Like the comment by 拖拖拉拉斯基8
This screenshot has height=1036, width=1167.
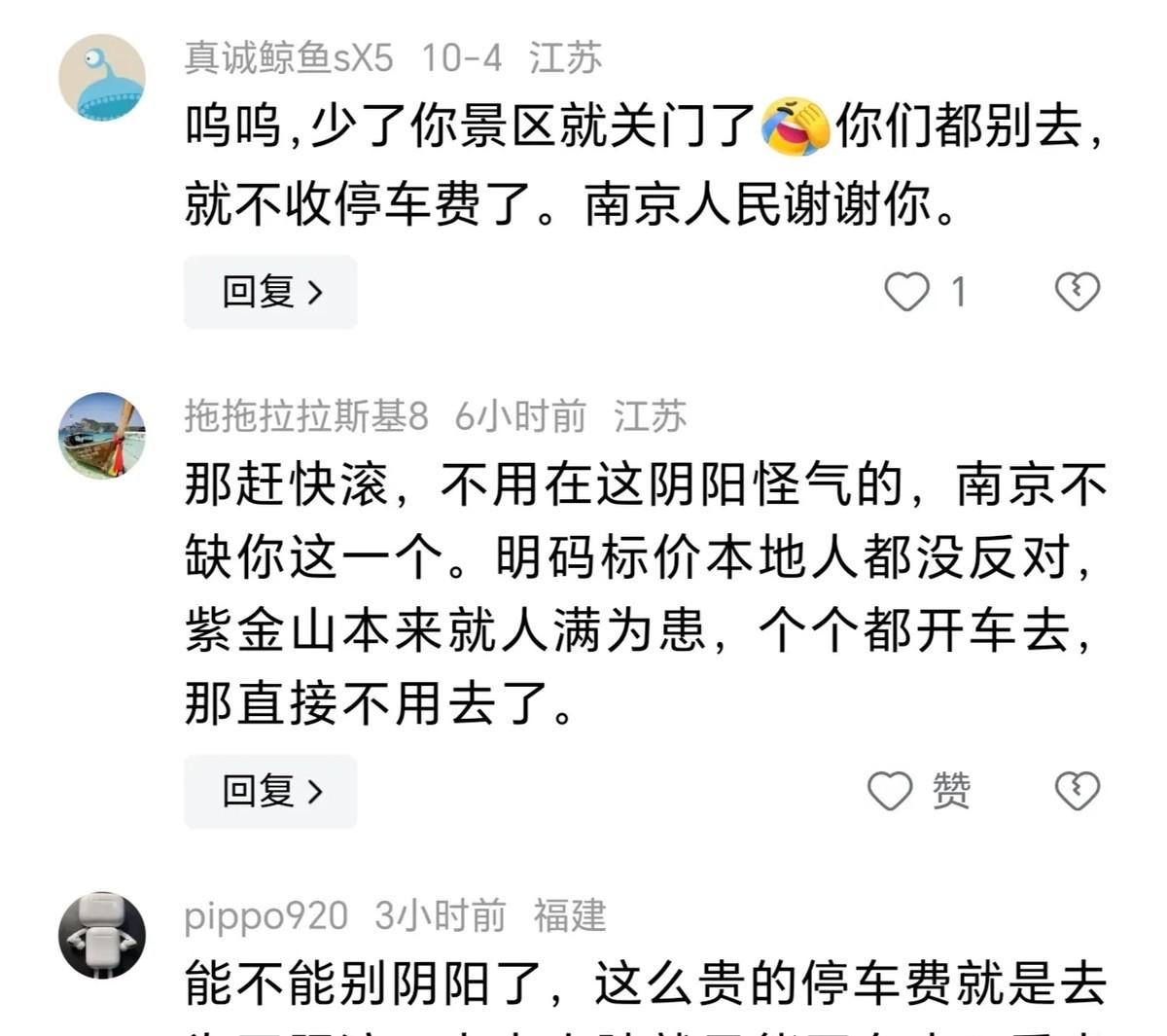890,791
